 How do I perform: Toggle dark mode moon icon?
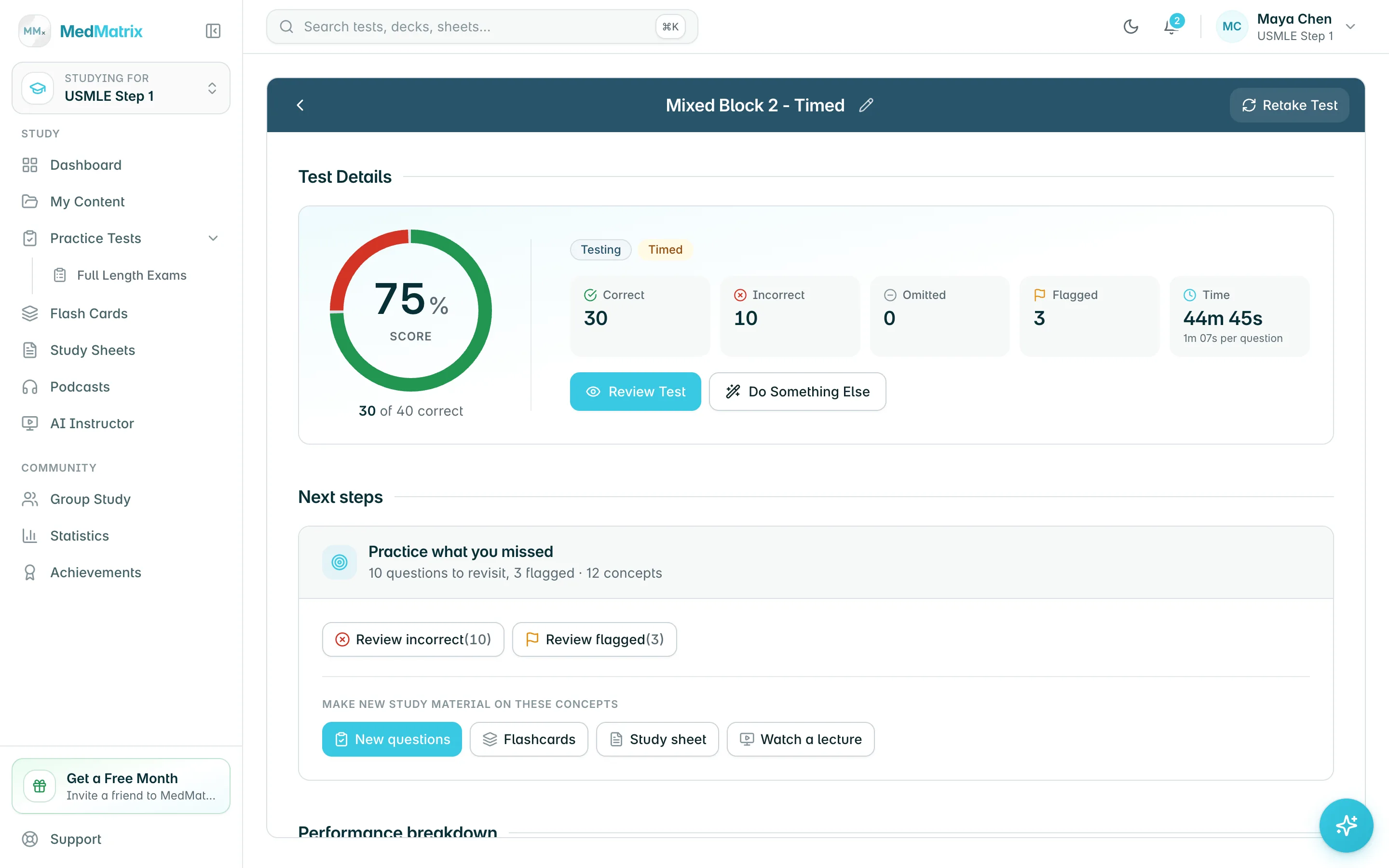[1130, 27]
